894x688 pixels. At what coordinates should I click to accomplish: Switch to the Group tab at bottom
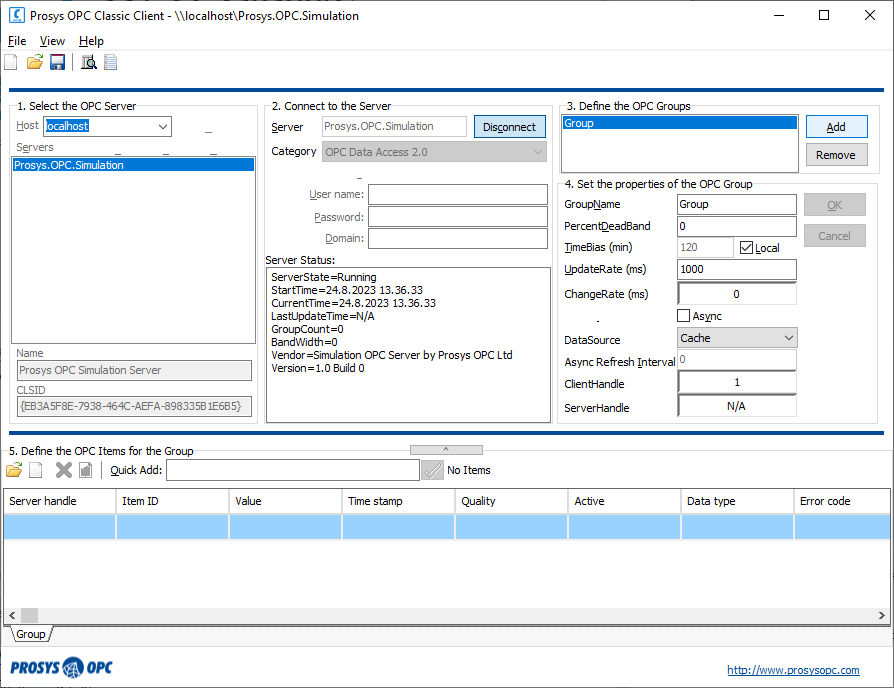tap(31, 634)
